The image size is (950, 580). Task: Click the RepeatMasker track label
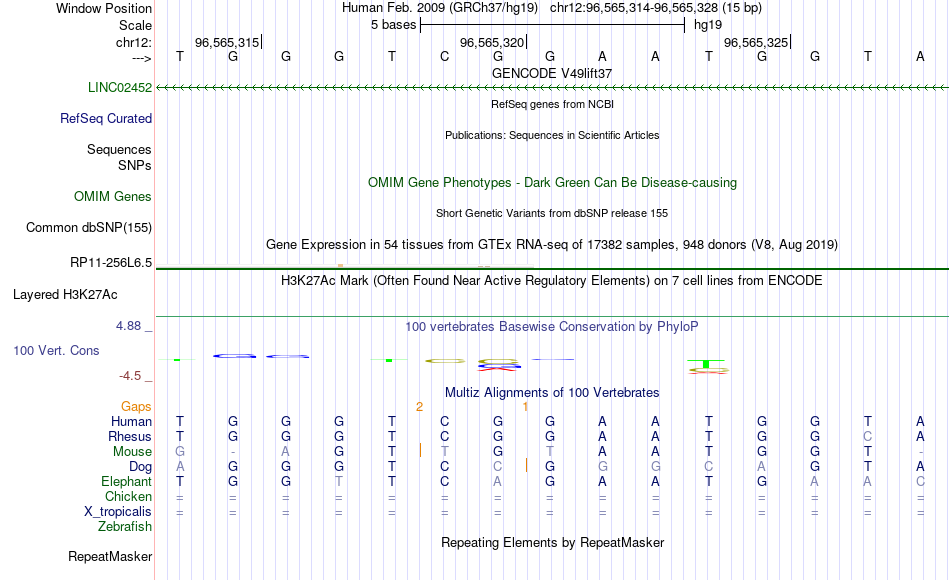110,556
